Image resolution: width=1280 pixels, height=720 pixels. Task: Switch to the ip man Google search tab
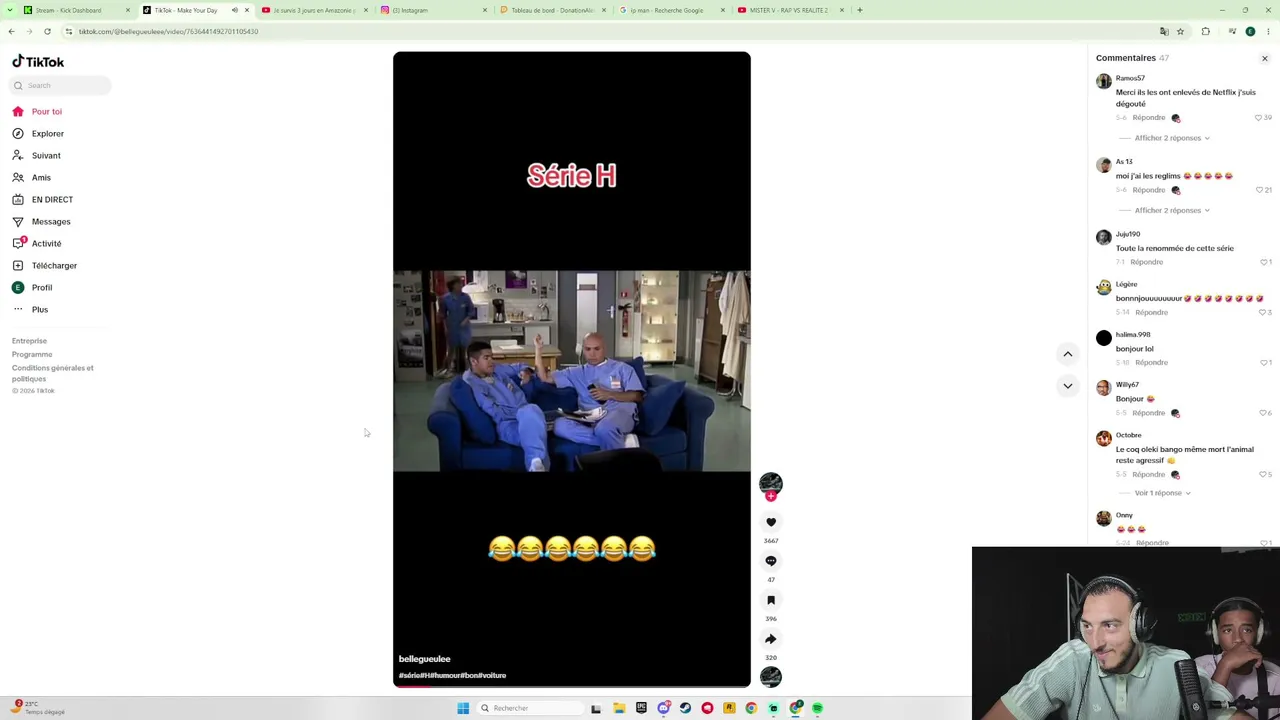click(672, 10)
